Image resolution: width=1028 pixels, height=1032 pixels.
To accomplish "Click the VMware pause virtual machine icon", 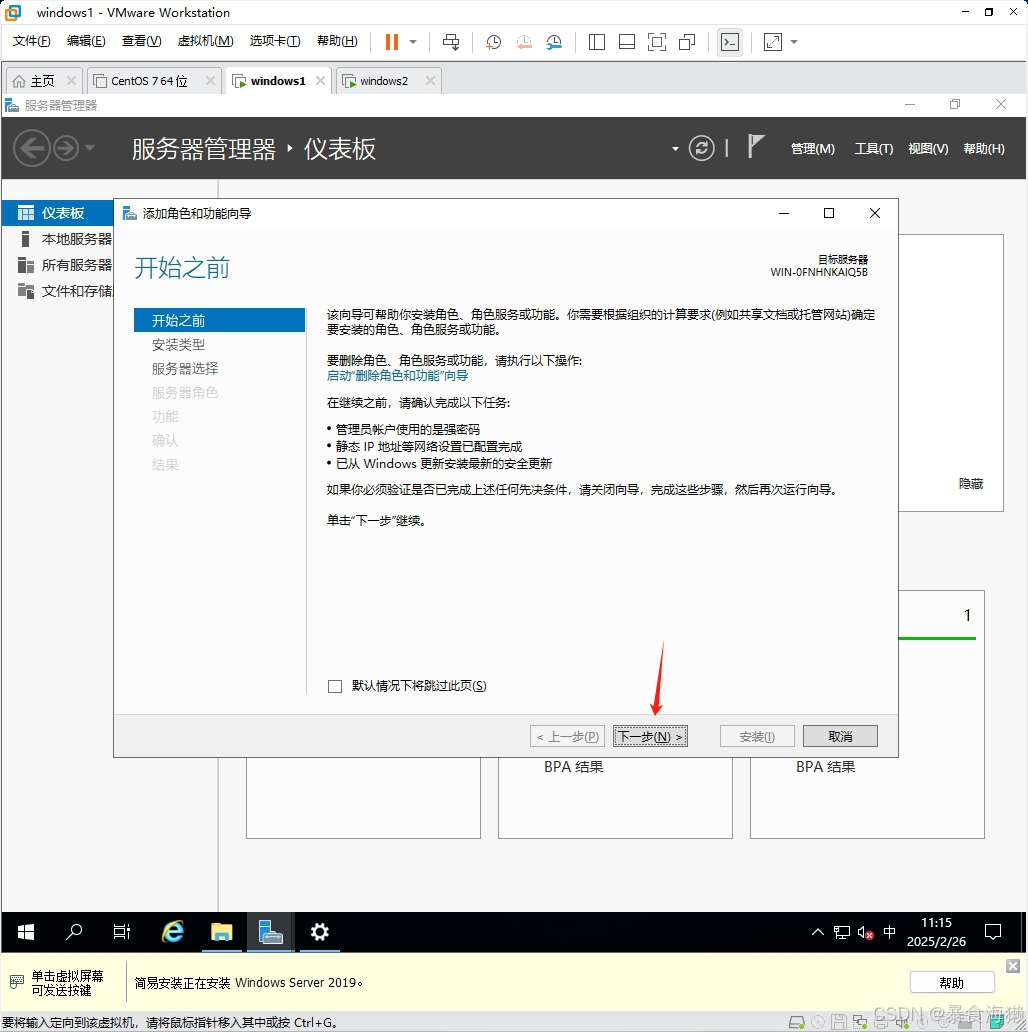I will 392,41.
